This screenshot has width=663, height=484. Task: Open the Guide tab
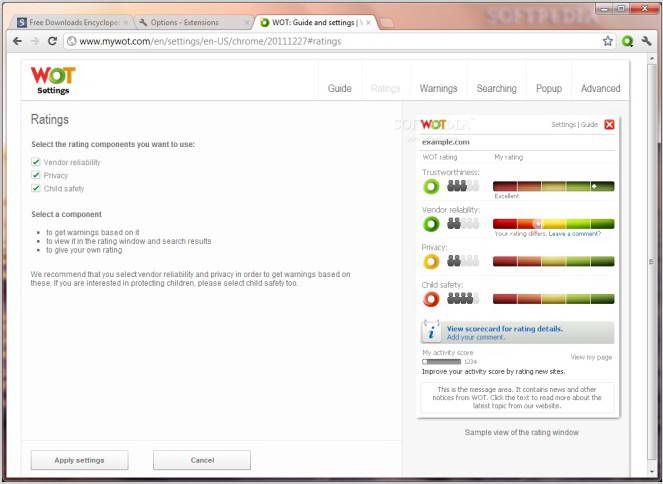click(340, 88)
